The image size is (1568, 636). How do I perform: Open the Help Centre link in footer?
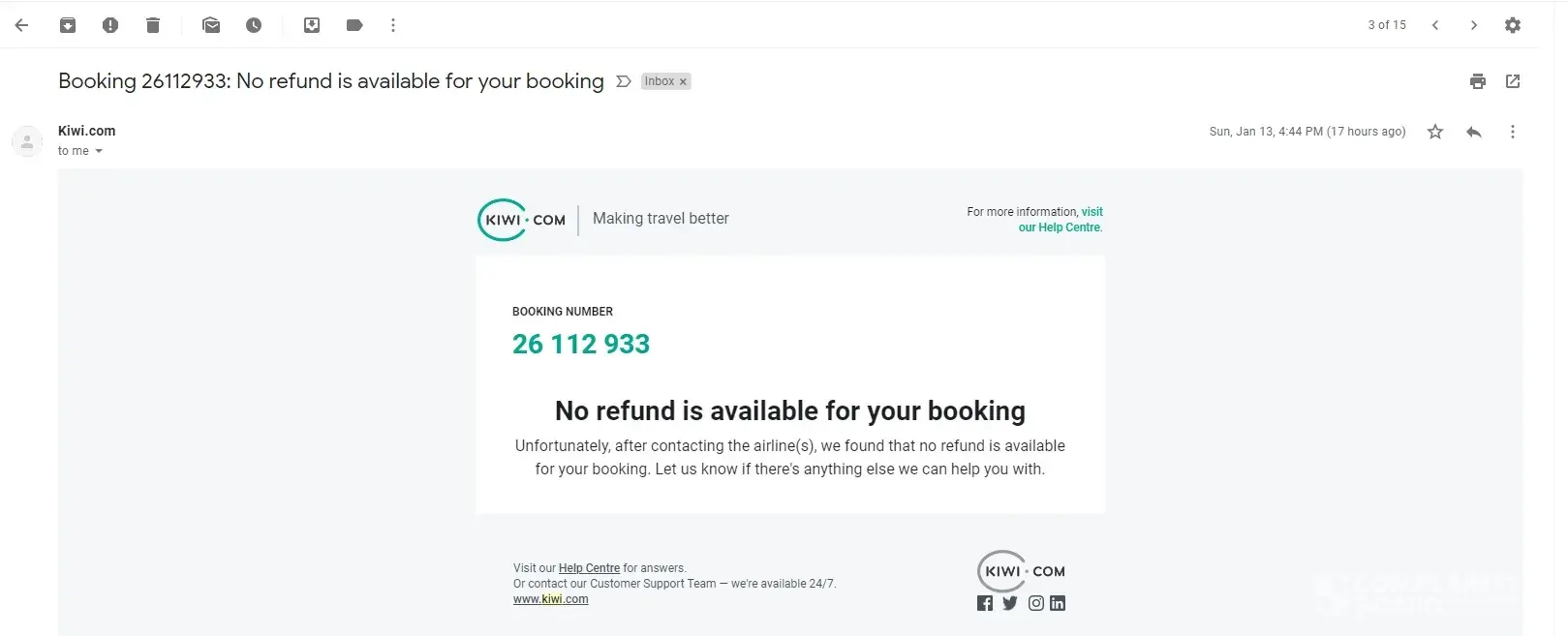[589, 568]
